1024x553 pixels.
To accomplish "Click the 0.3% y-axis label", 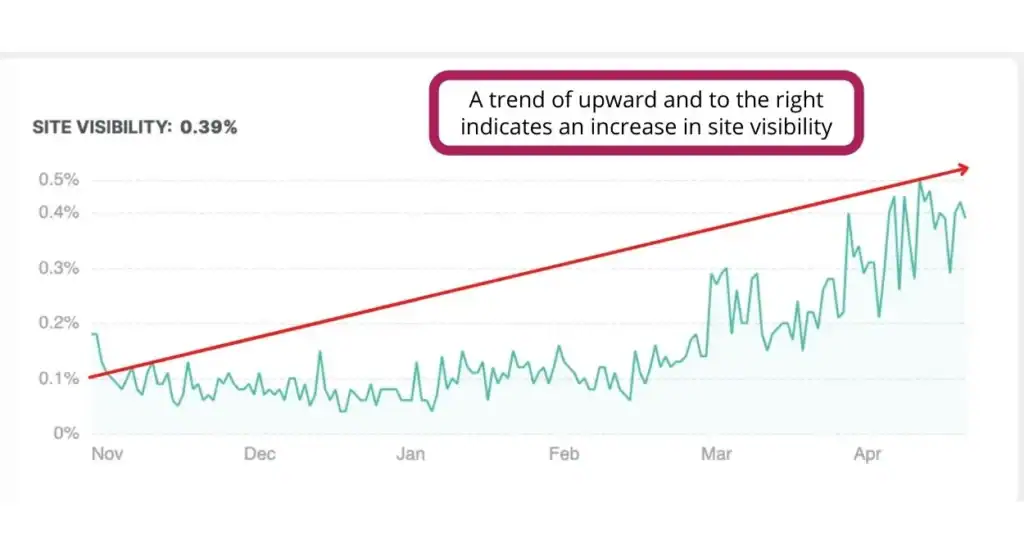I will tap(58, 268).
